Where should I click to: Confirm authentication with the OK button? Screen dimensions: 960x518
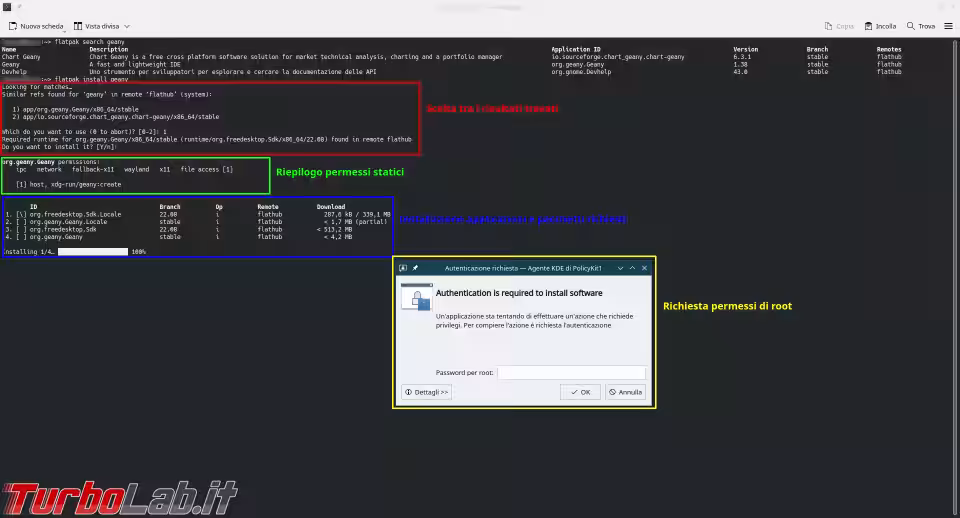click(x=580, y=392)
